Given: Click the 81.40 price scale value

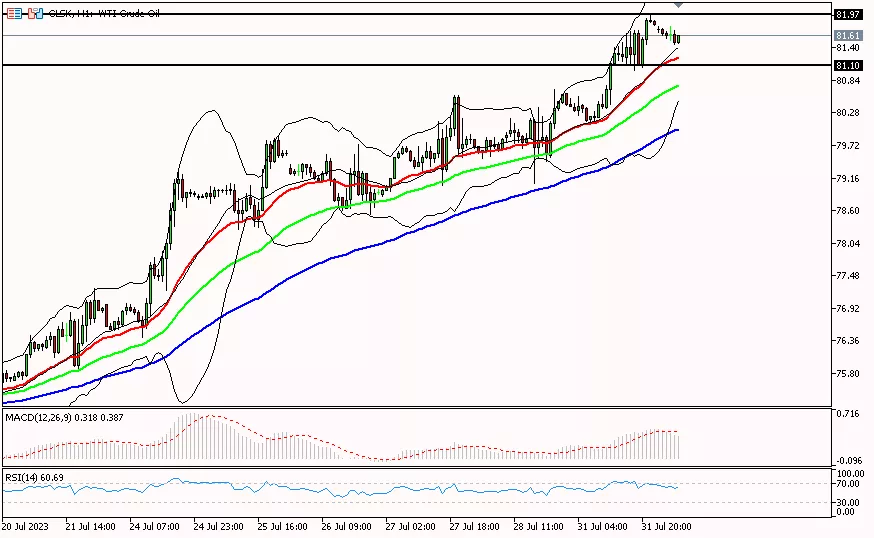Looking at the screenshot, I should click(848, 48).
